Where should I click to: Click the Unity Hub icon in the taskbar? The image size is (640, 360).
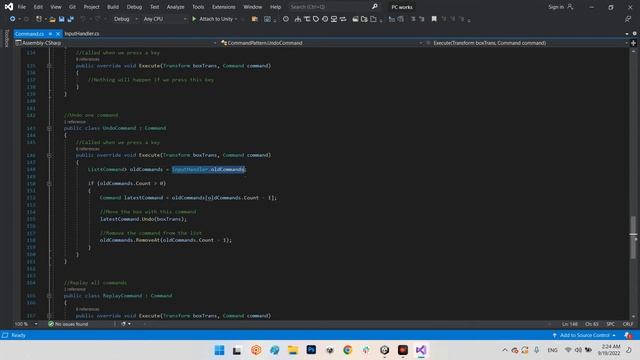pos(384,350)
